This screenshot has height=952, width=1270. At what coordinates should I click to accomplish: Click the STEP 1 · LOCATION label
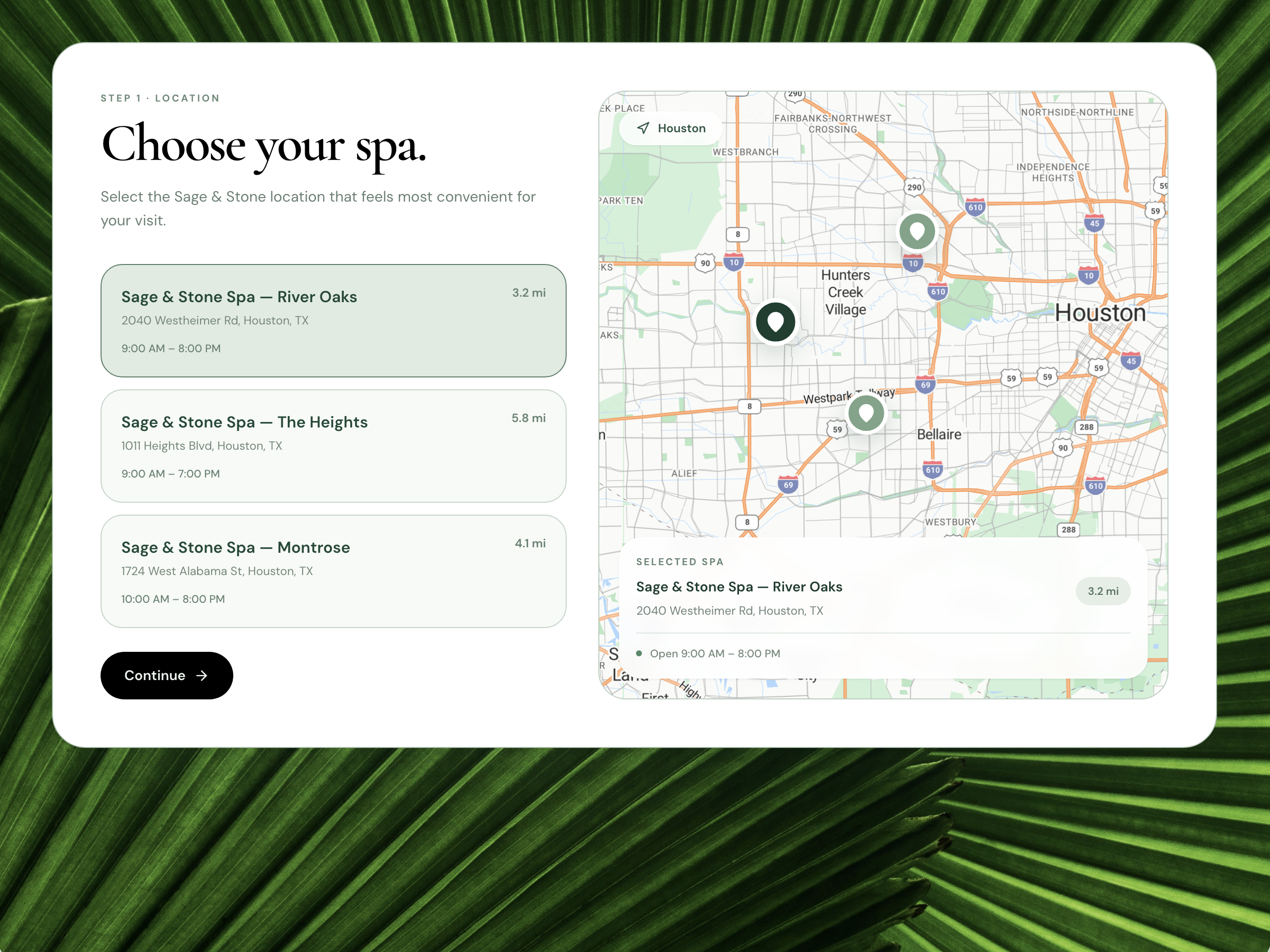coord(160,98)
